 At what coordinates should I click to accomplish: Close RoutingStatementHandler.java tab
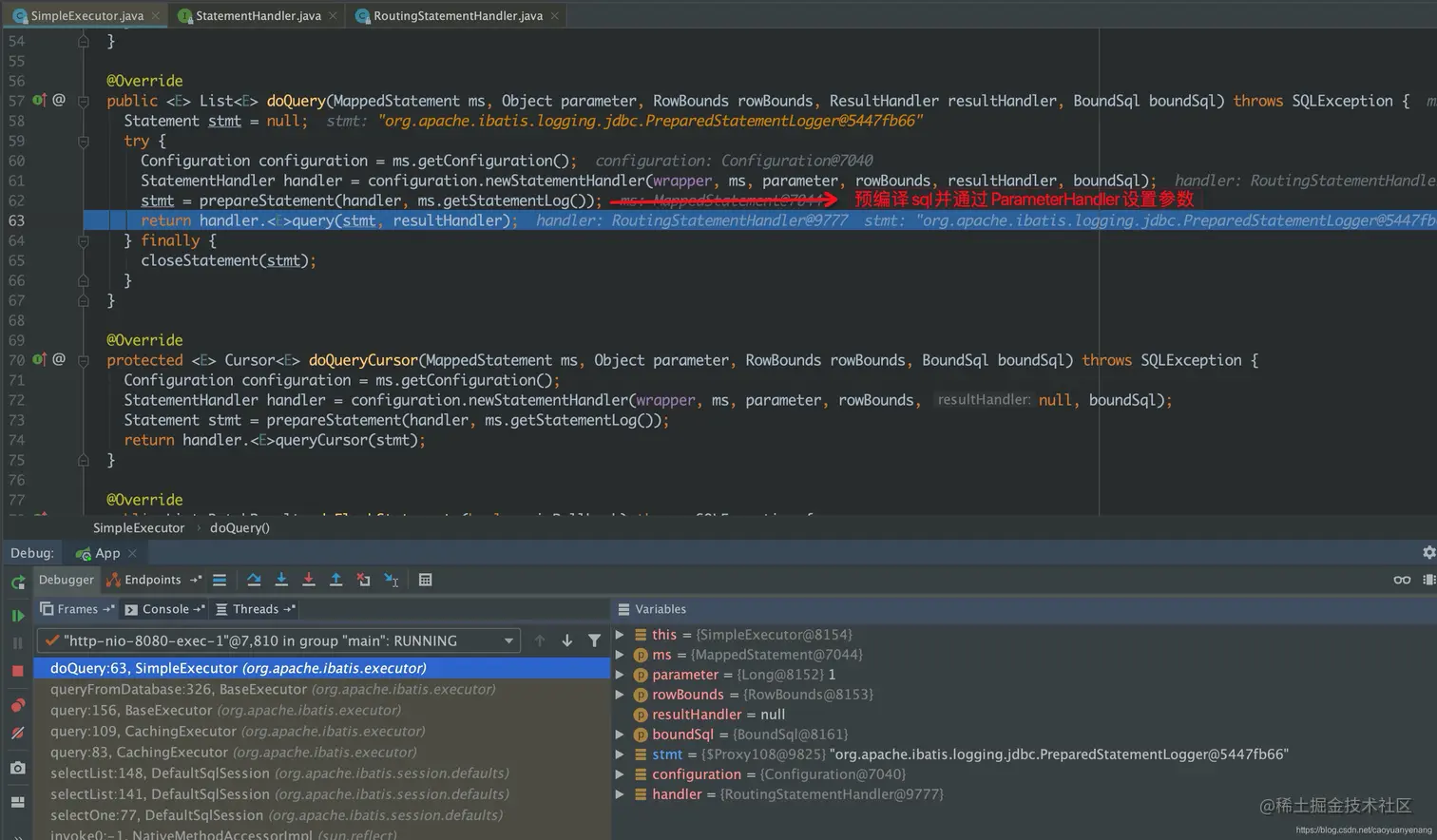pos(555,16)
